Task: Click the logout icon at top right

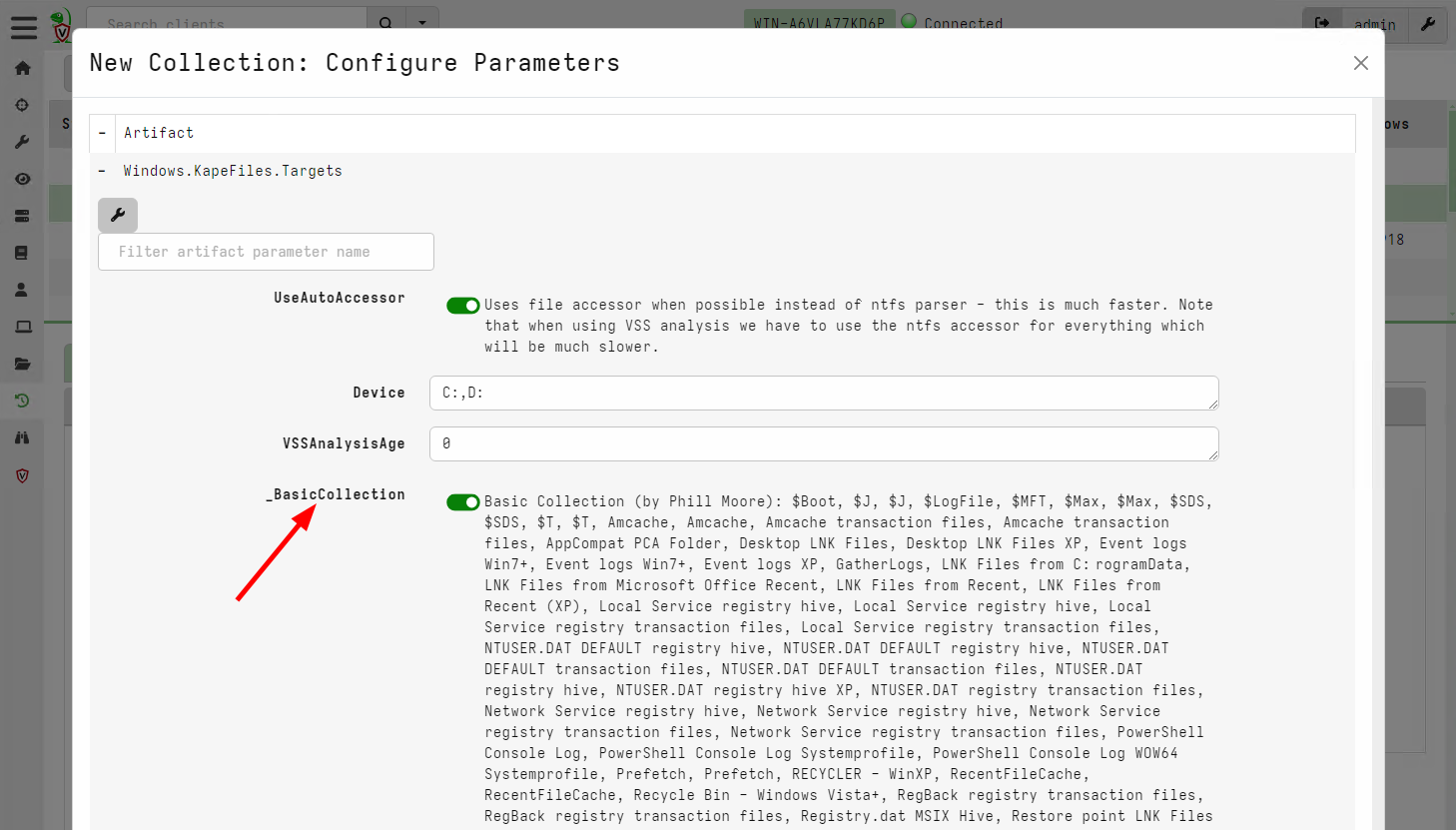Action: (x=1321, y=25)
